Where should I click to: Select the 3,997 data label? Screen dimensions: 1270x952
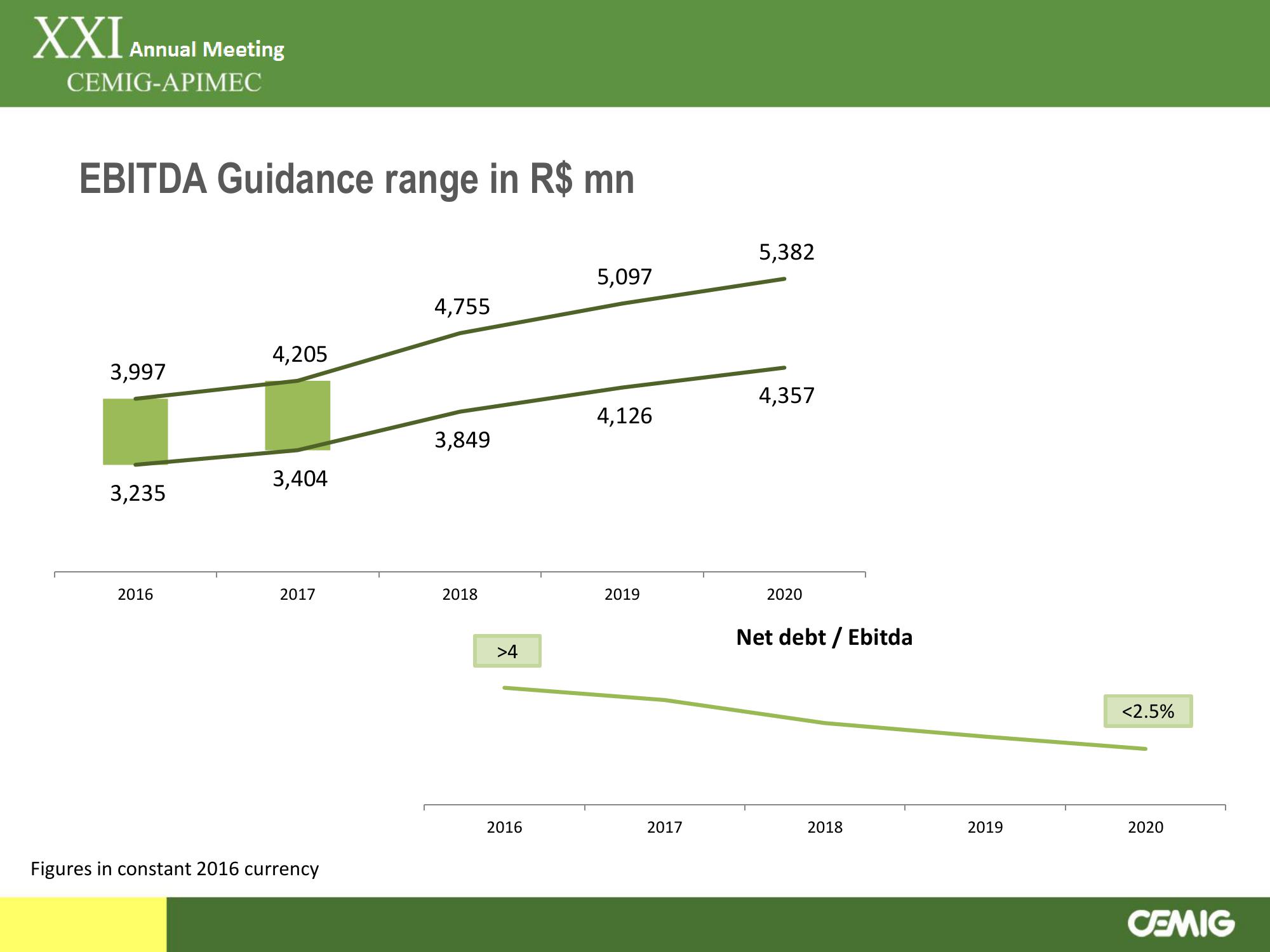coord(138,372)
